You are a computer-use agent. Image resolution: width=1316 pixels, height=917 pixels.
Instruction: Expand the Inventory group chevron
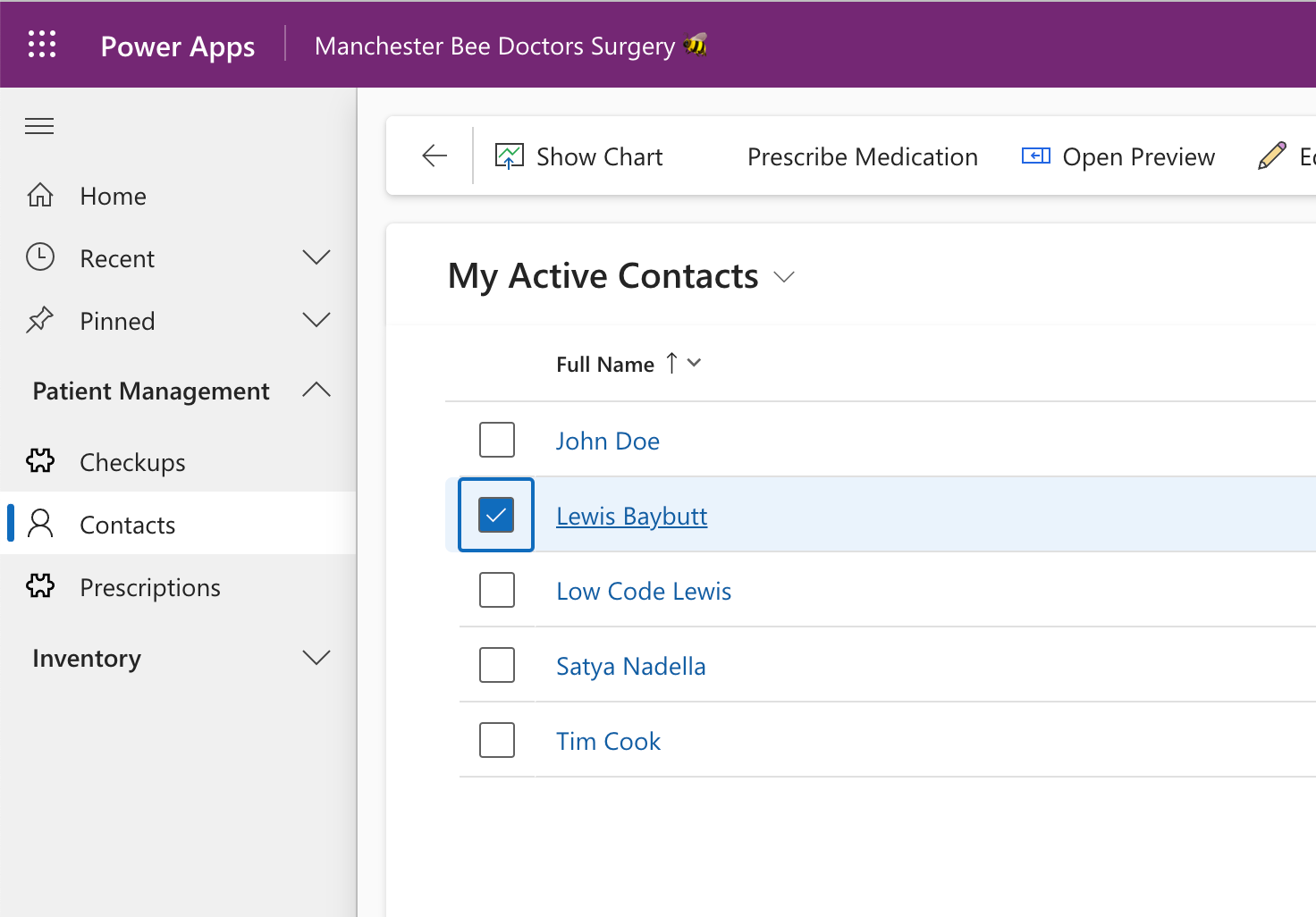point(316,658)
